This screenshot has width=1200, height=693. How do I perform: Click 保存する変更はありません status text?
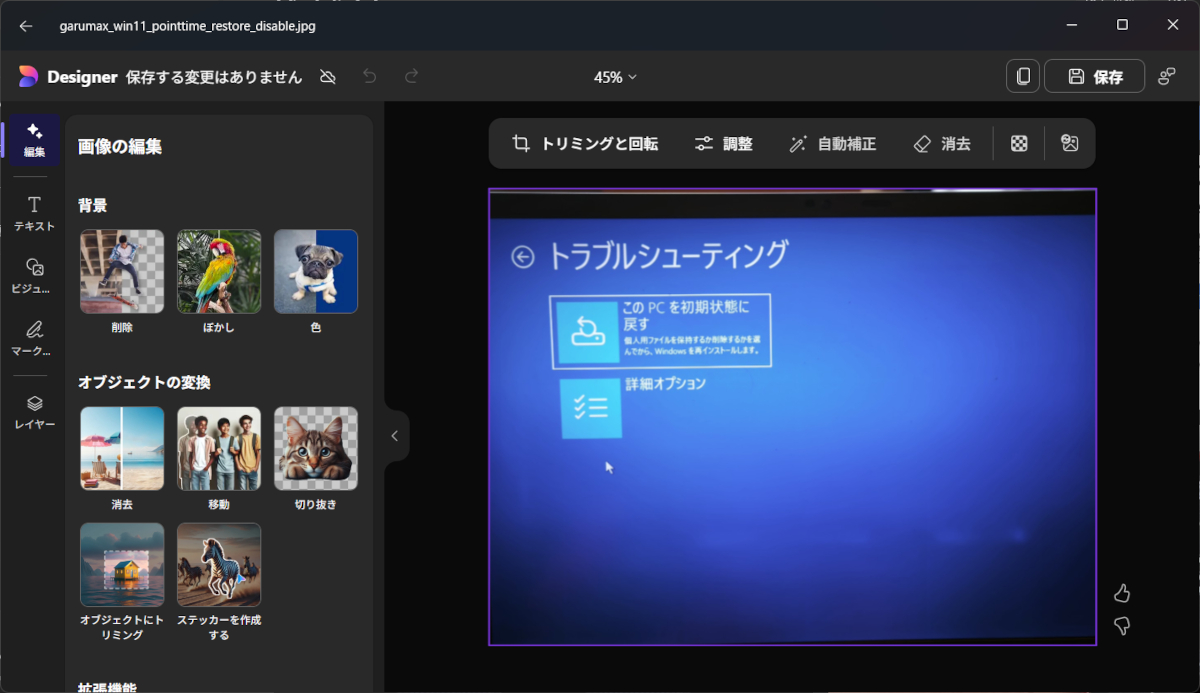point(214,77)
